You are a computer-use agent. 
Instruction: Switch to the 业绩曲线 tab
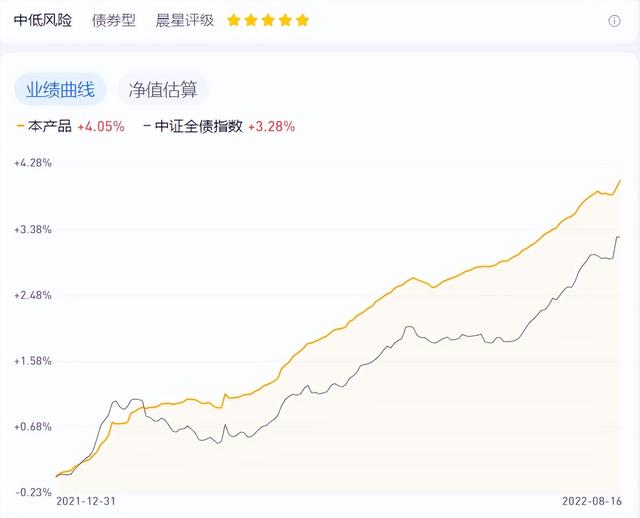point(60,89)
